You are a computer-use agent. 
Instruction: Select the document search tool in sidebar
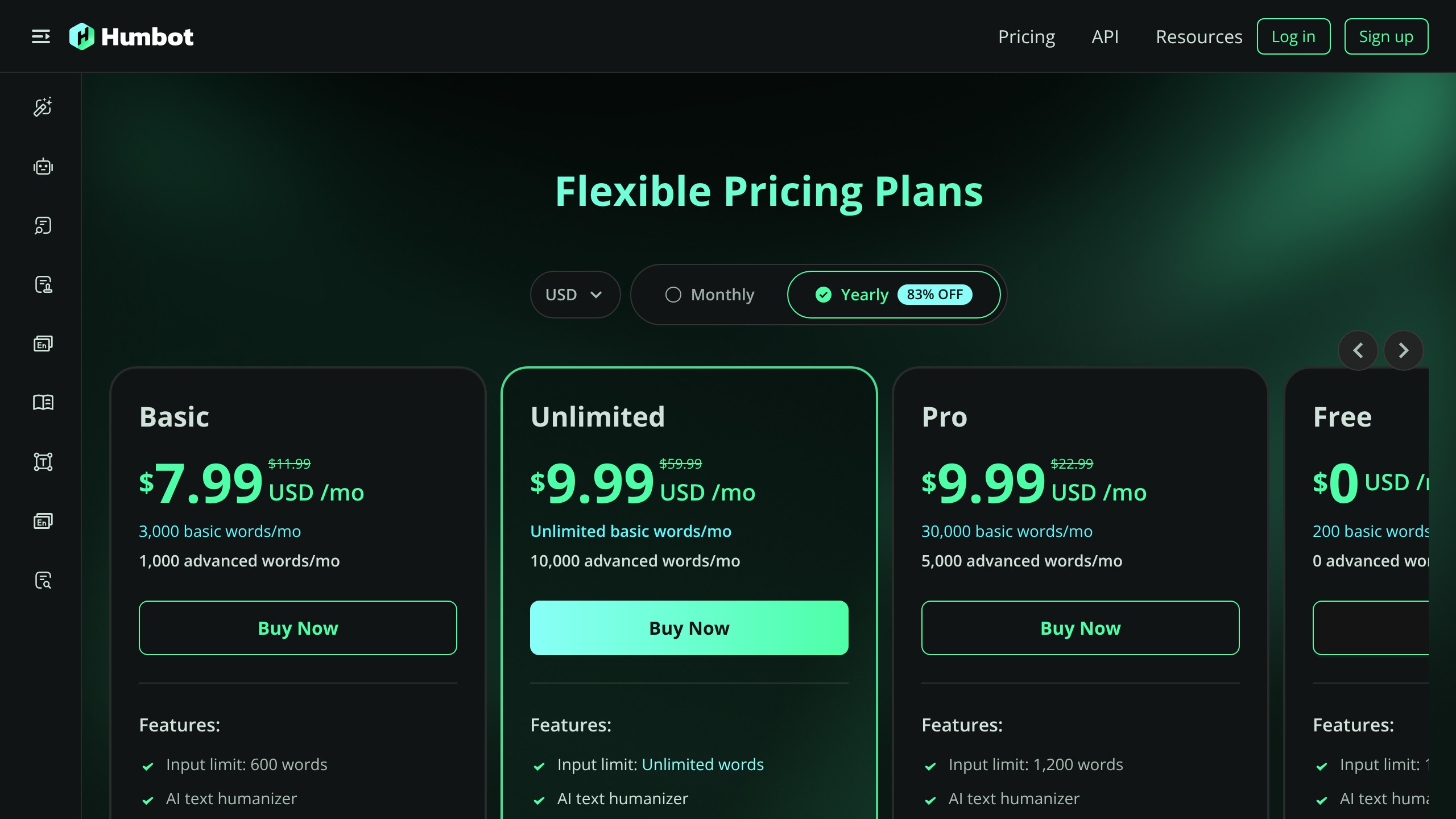coord(43,226)
